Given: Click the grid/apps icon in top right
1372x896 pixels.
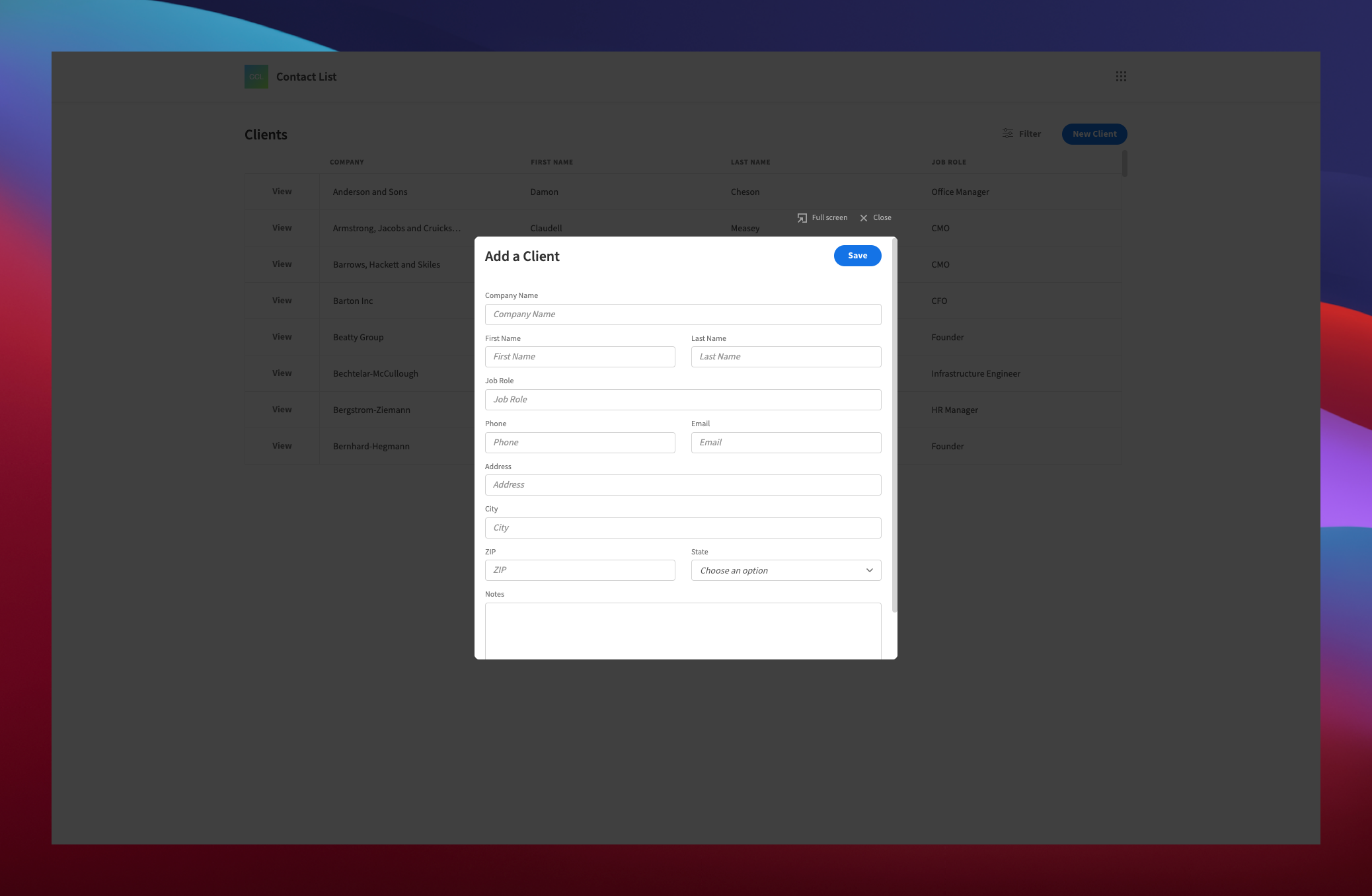Looking at the screenshot, I should (x=1121, y=76).
